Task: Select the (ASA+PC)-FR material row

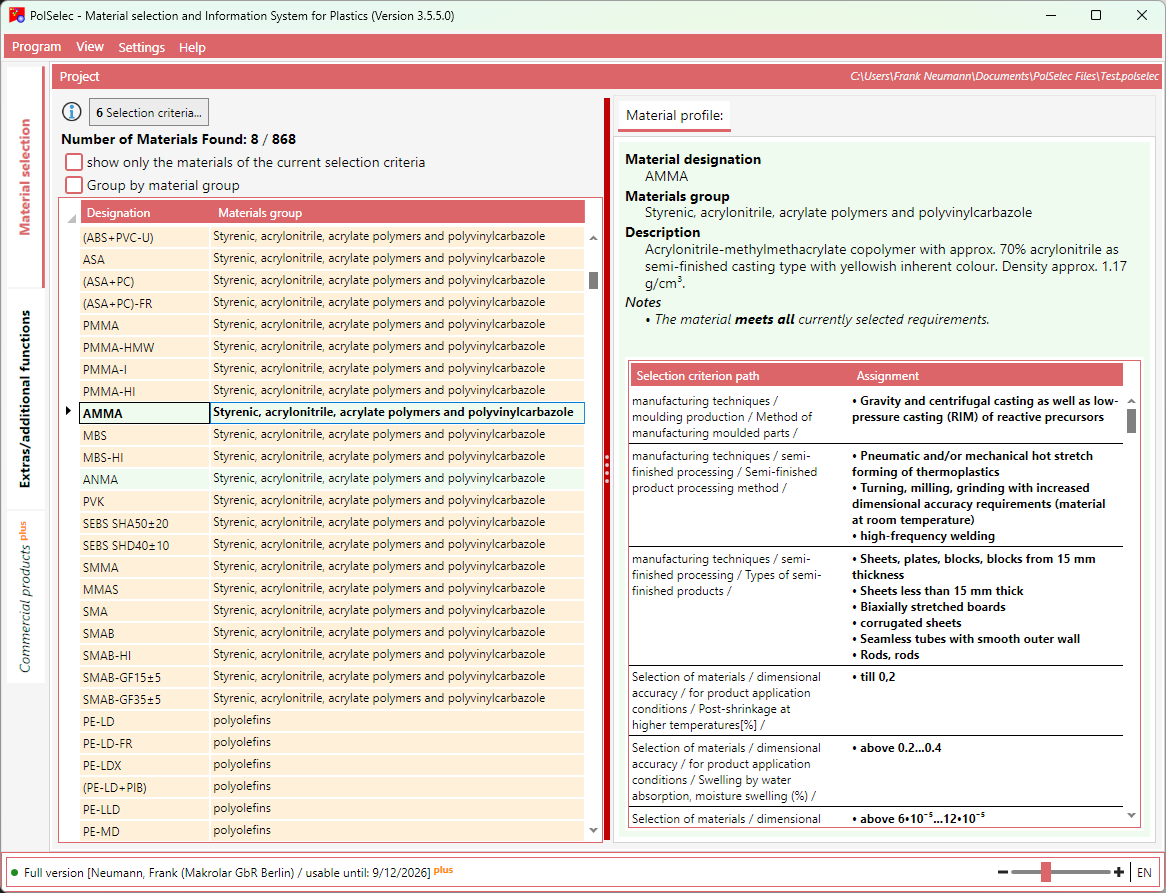Action: click(332, 303)
